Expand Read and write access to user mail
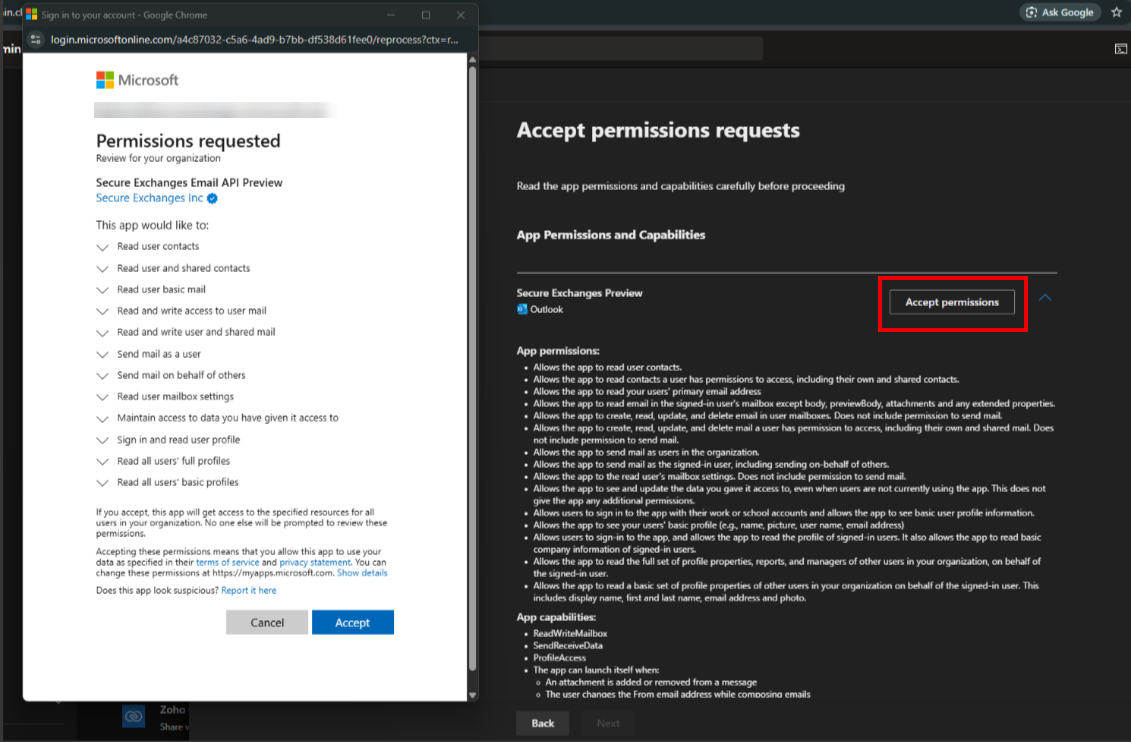 click(x=102, y=311)
